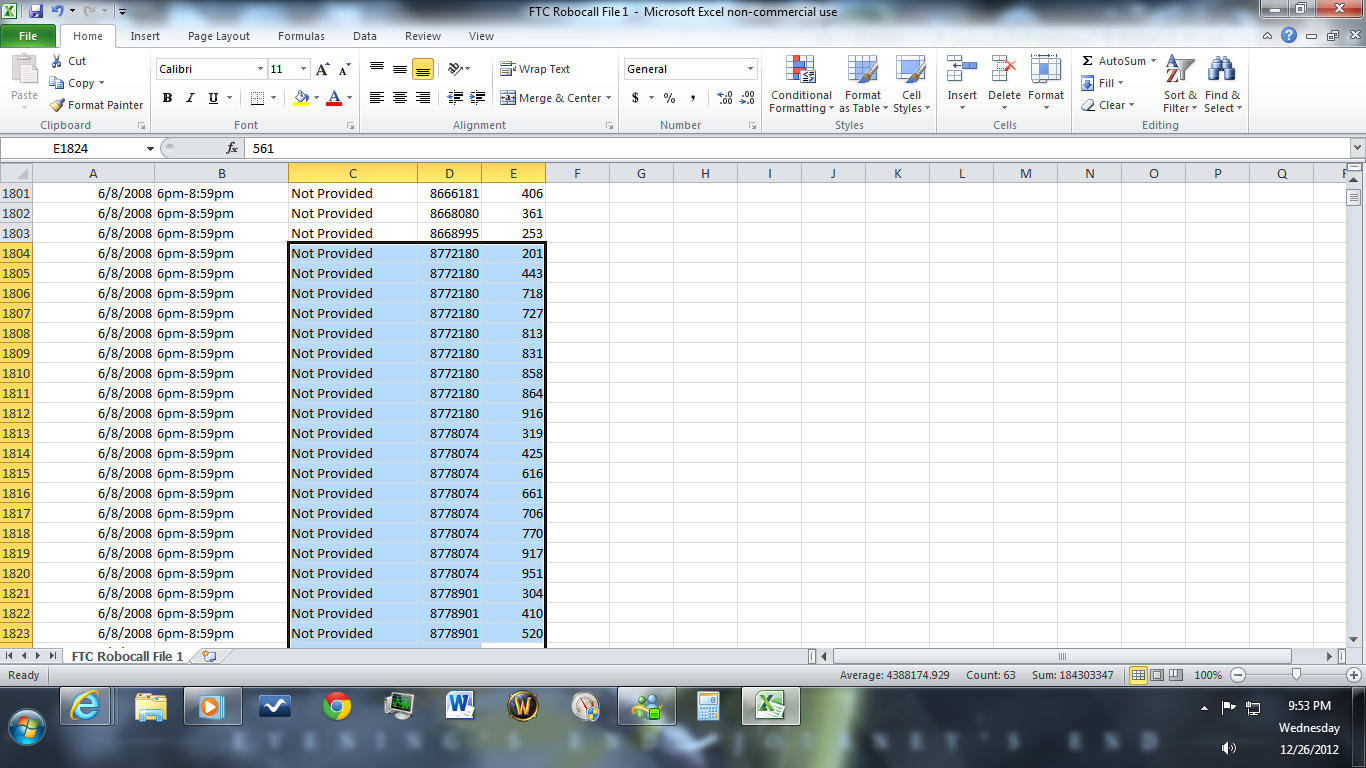Screen dimensions: 1366x768
Task: Select the AutoSum function
Action: click(1113, 61)
